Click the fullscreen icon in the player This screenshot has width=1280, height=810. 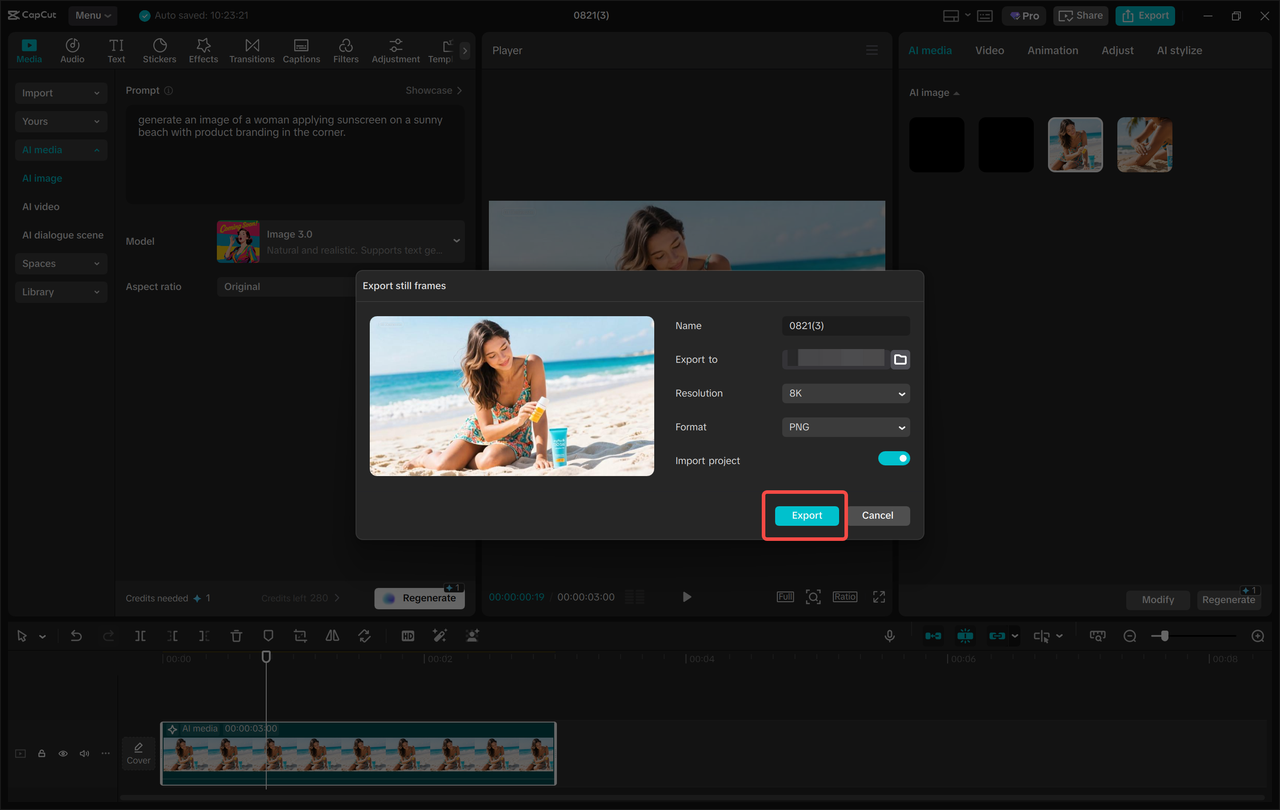point(879,597)
